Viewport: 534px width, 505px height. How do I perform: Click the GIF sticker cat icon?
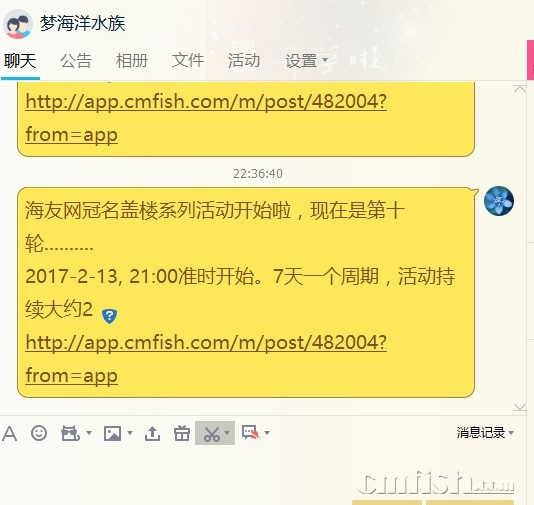[x=70, y=433]
